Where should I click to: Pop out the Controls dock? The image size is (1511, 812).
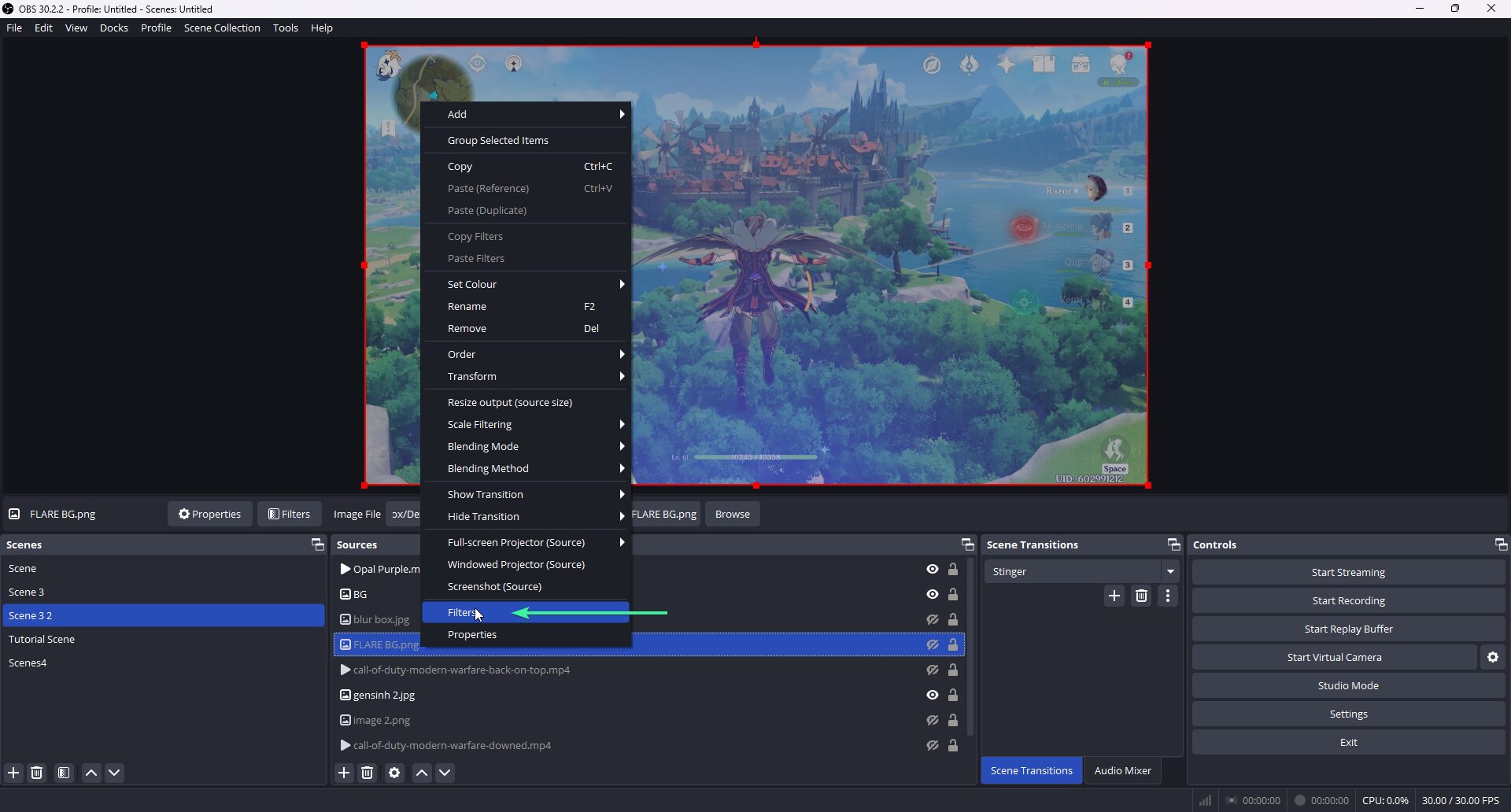click(1501, 544)
